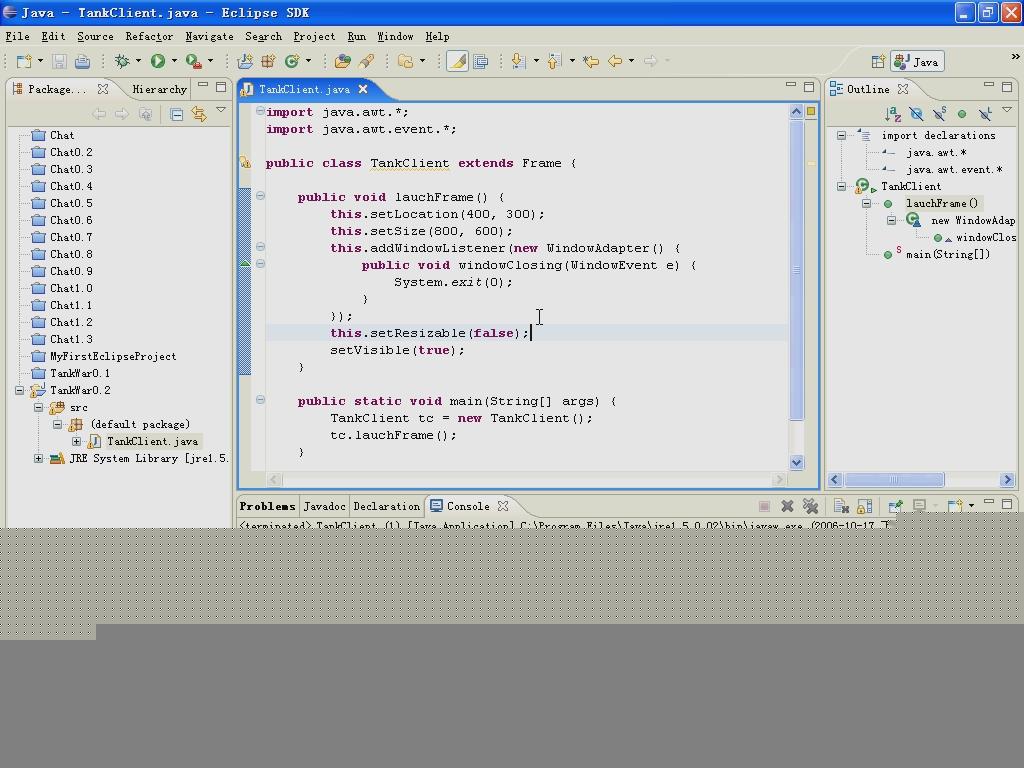Image resolution: width=1024 pixels, height=768 pixels.
Task: Collapse the TankWar0.2 project node
Action: click(x=20, y=391)
